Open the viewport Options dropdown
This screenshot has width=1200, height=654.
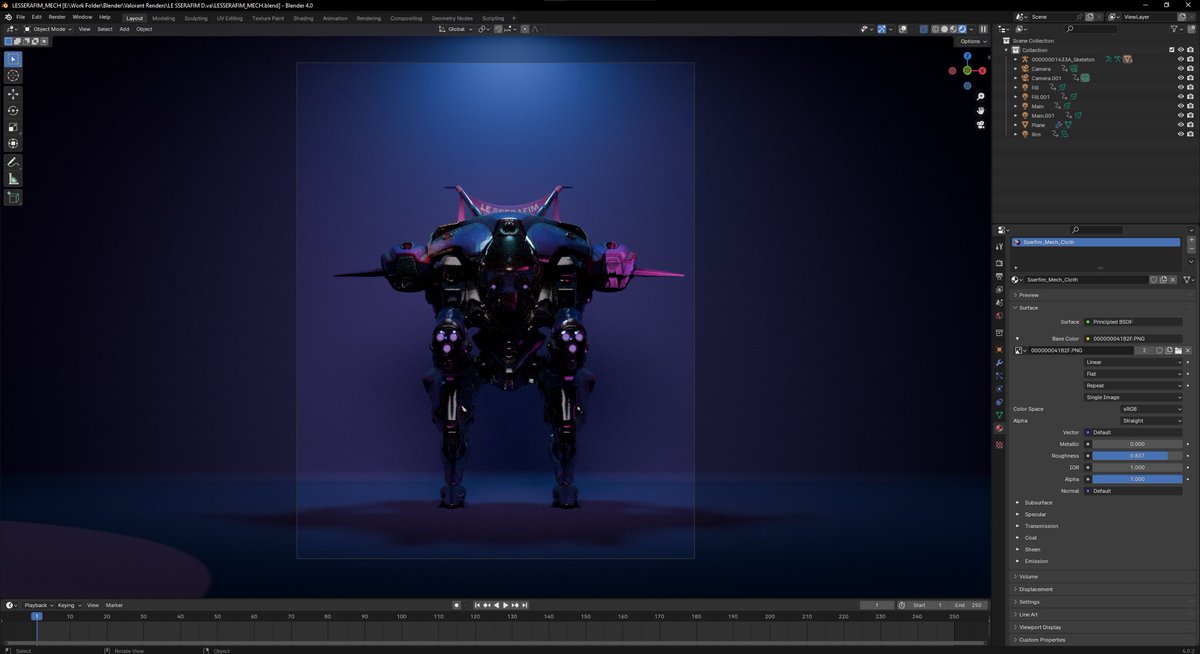click(972, 42)
